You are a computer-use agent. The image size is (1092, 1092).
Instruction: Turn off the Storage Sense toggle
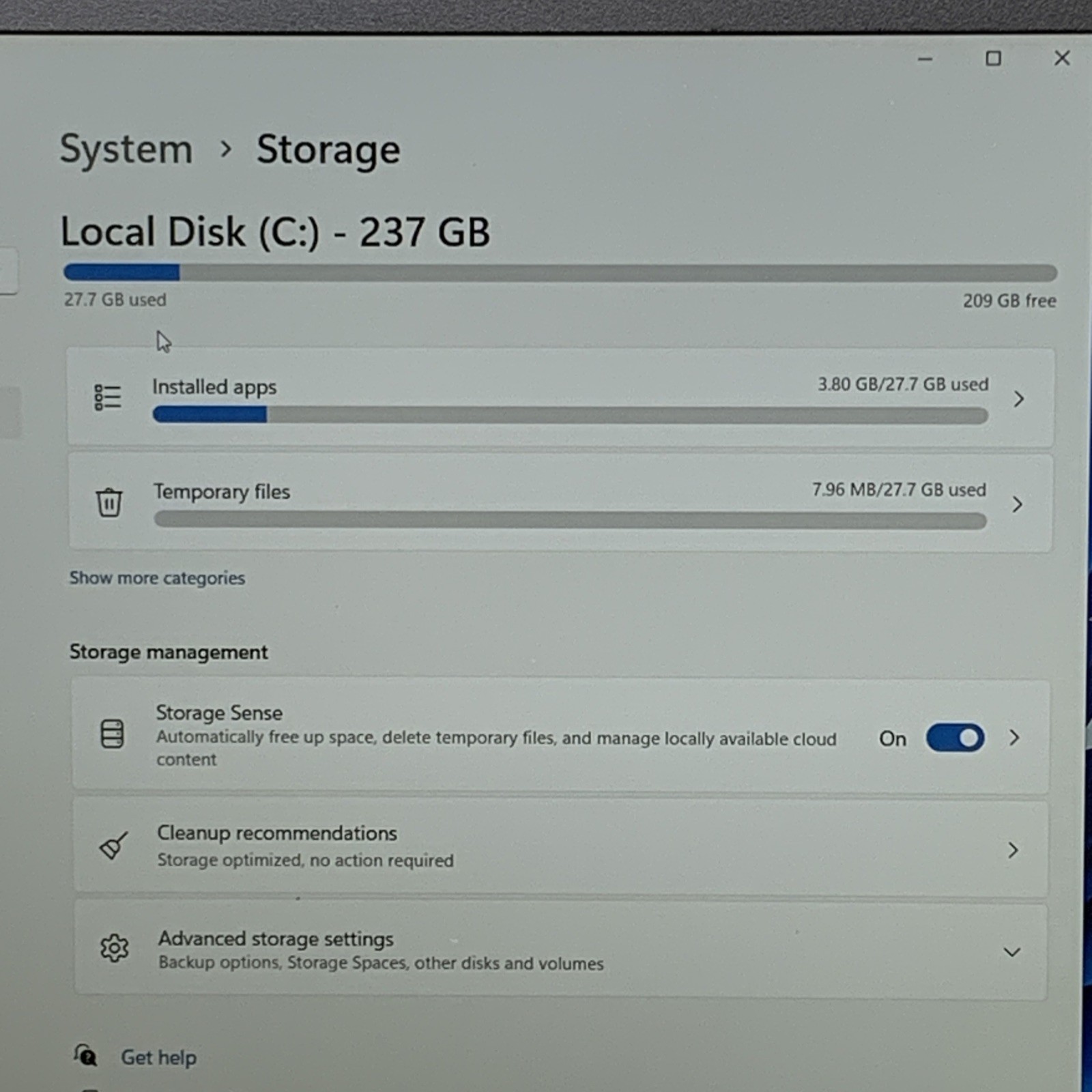click(955, 738)
